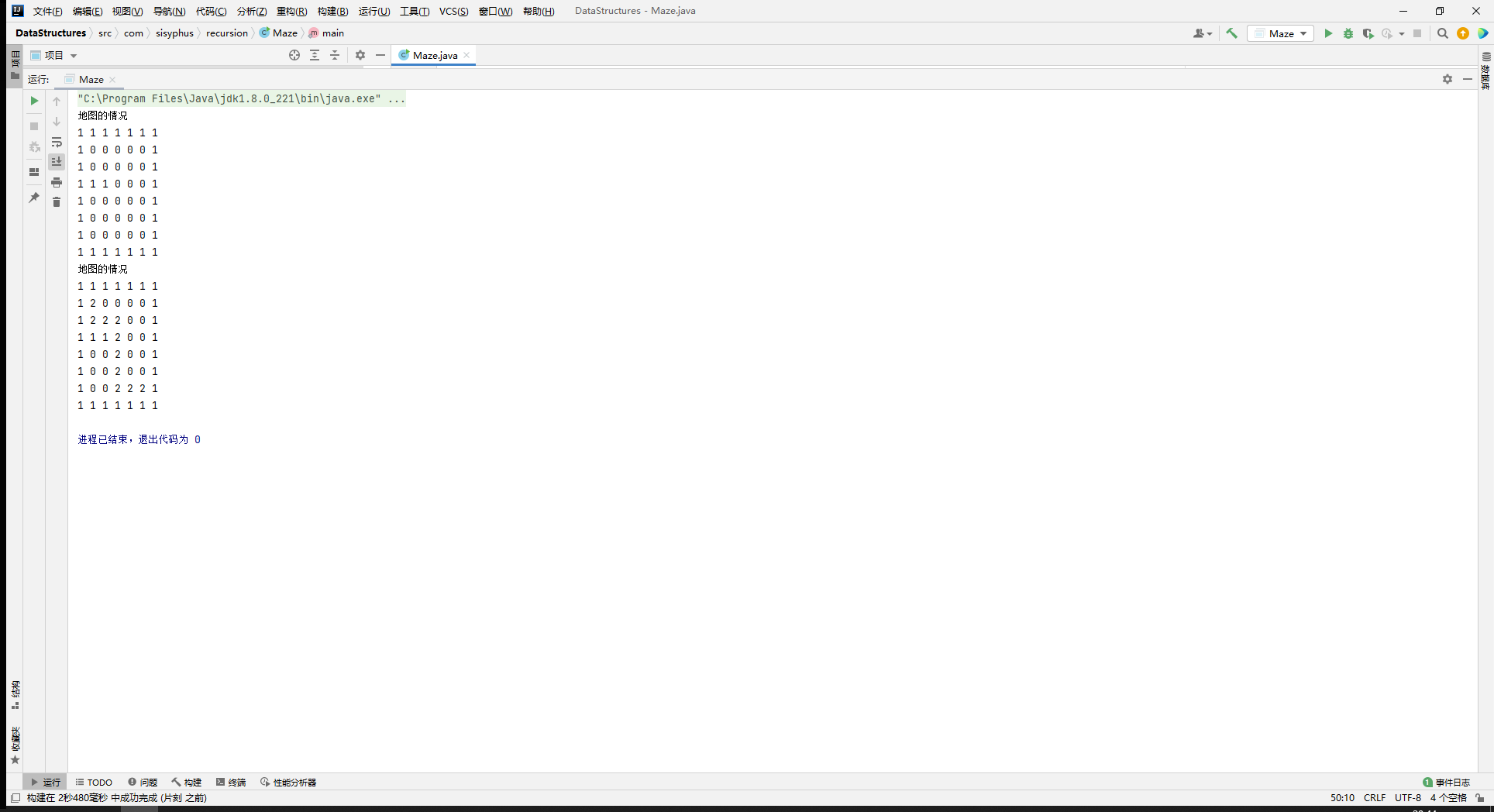Toggle the 构建 tool window button
Image resolution: width=1494 pixels, height=812 pixels.
(x=187, y=782)
